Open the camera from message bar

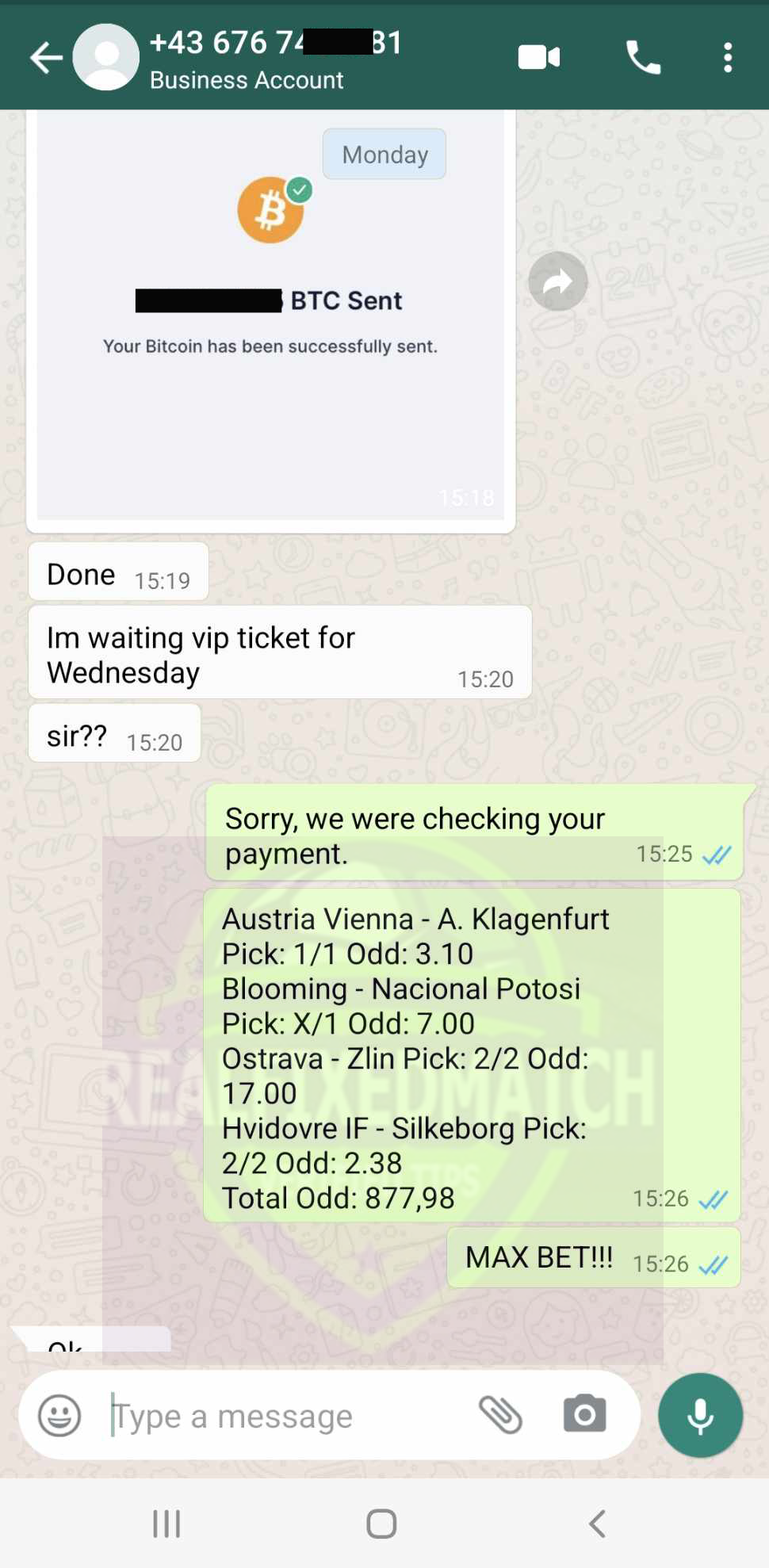pyautogui.click(x=585, y=1414)
